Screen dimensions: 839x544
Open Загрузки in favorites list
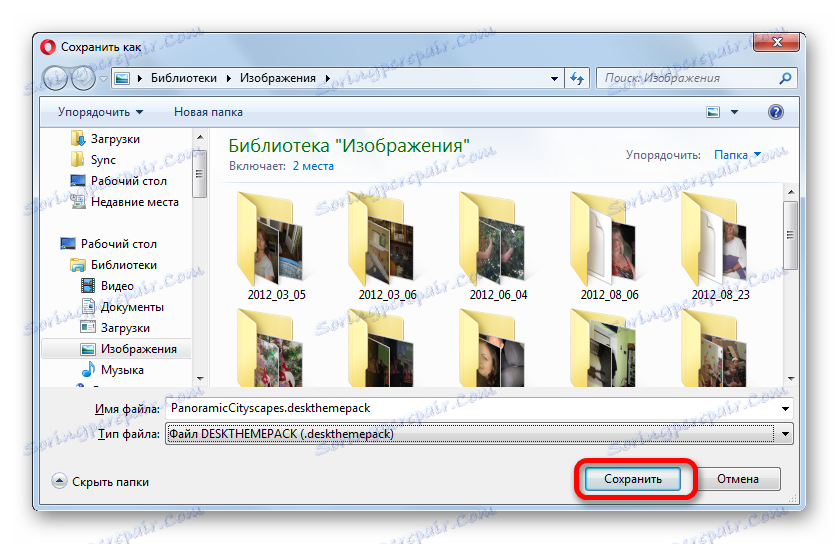[x=115, y=139]
